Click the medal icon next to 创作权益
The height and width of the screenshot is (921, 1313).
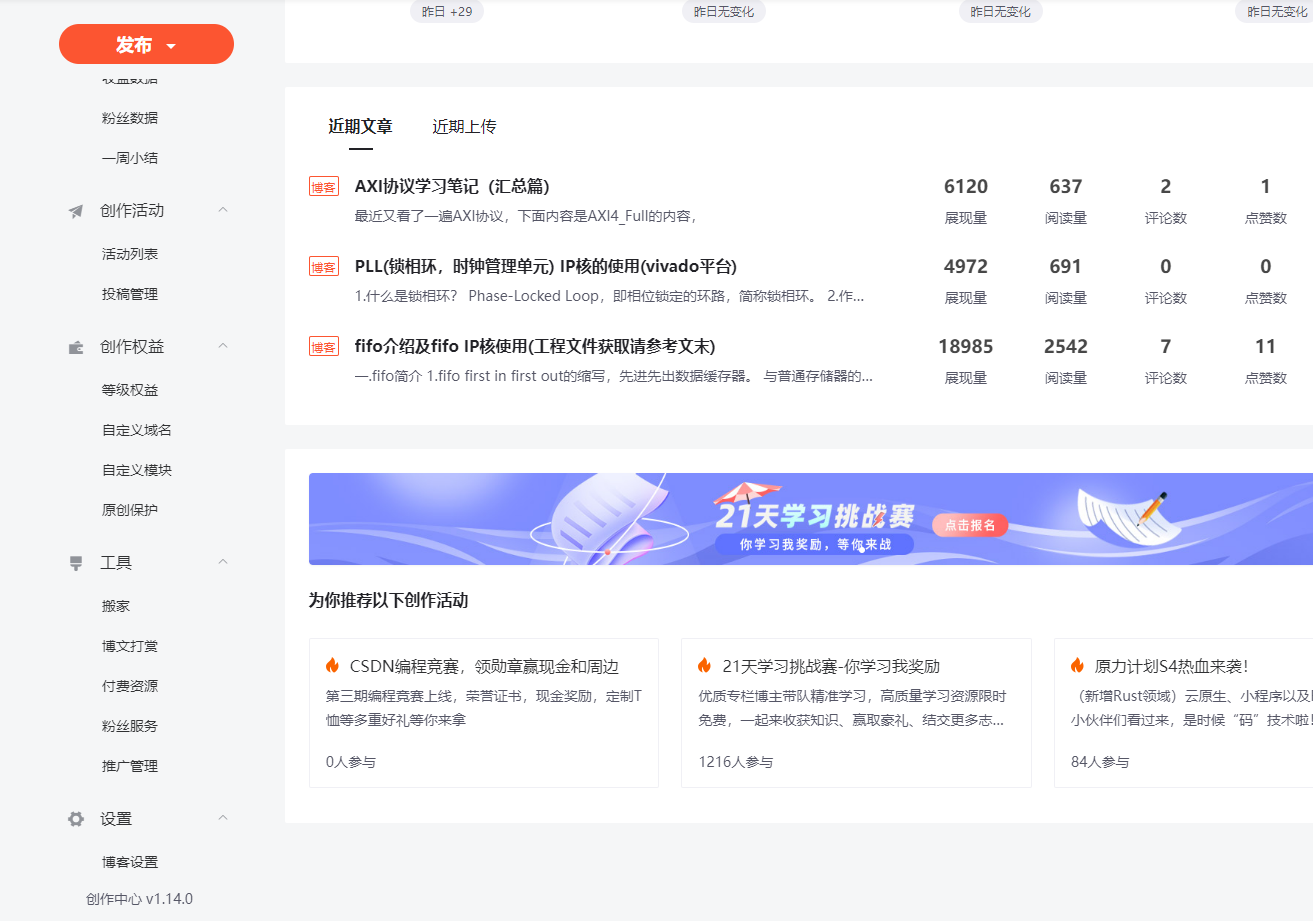[75, 345]
